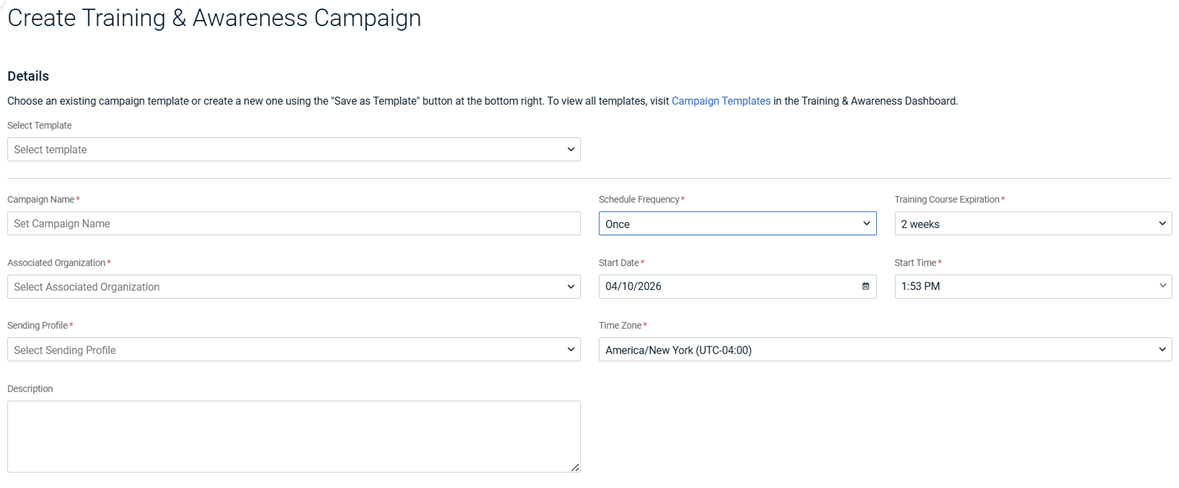Click the resize handle of Description box
Image resolution: width=1179 pixels, height=488 pixels.
(x=575, y=467)
